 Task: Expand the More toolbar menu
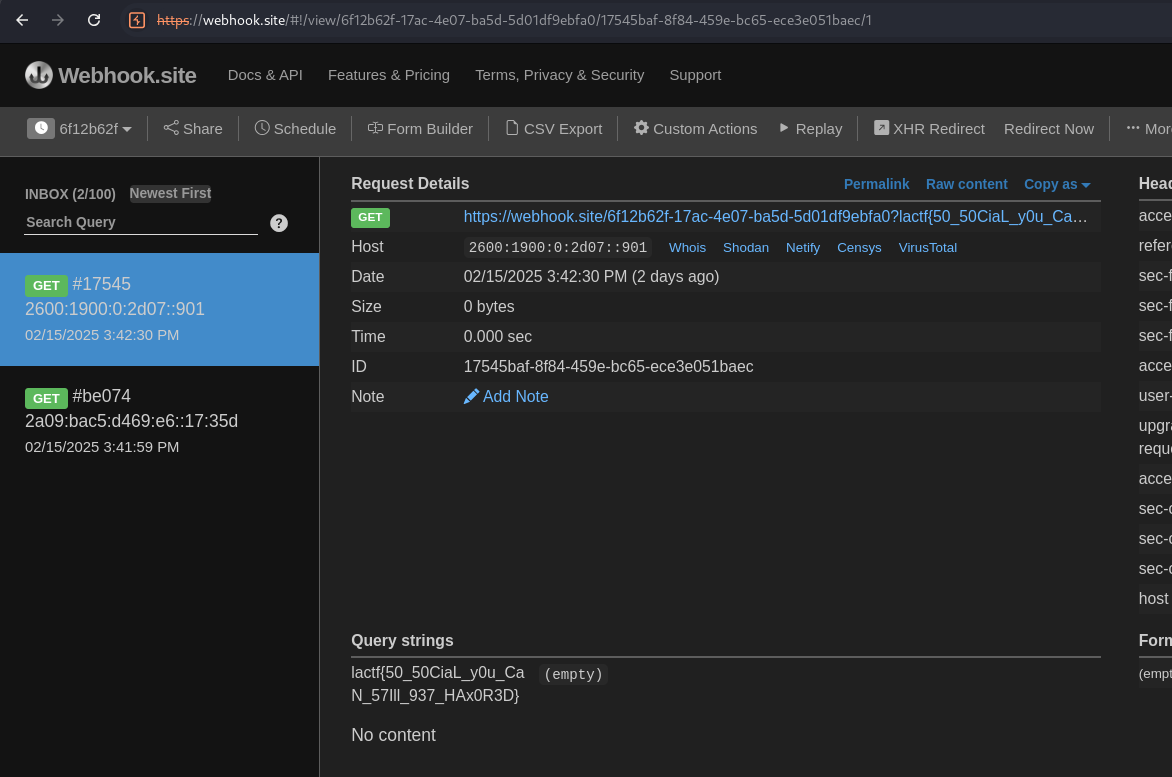(1147, 128)
